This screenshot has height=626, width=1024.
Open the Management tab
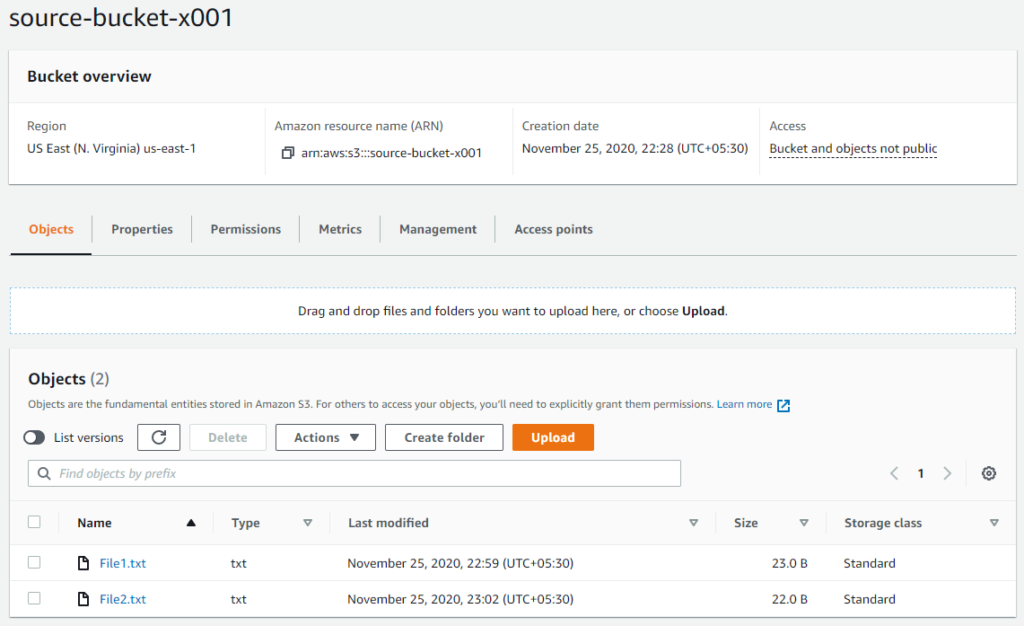[438, 229]
